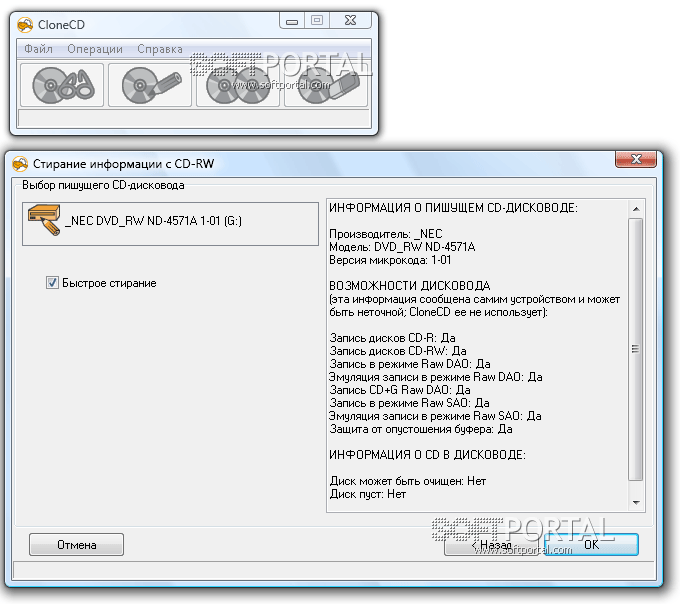The height and width of the screenshot is (604, 680).
Task: Click the sheep icon in the erase dialog title bar
Action: tap(20, 164)
